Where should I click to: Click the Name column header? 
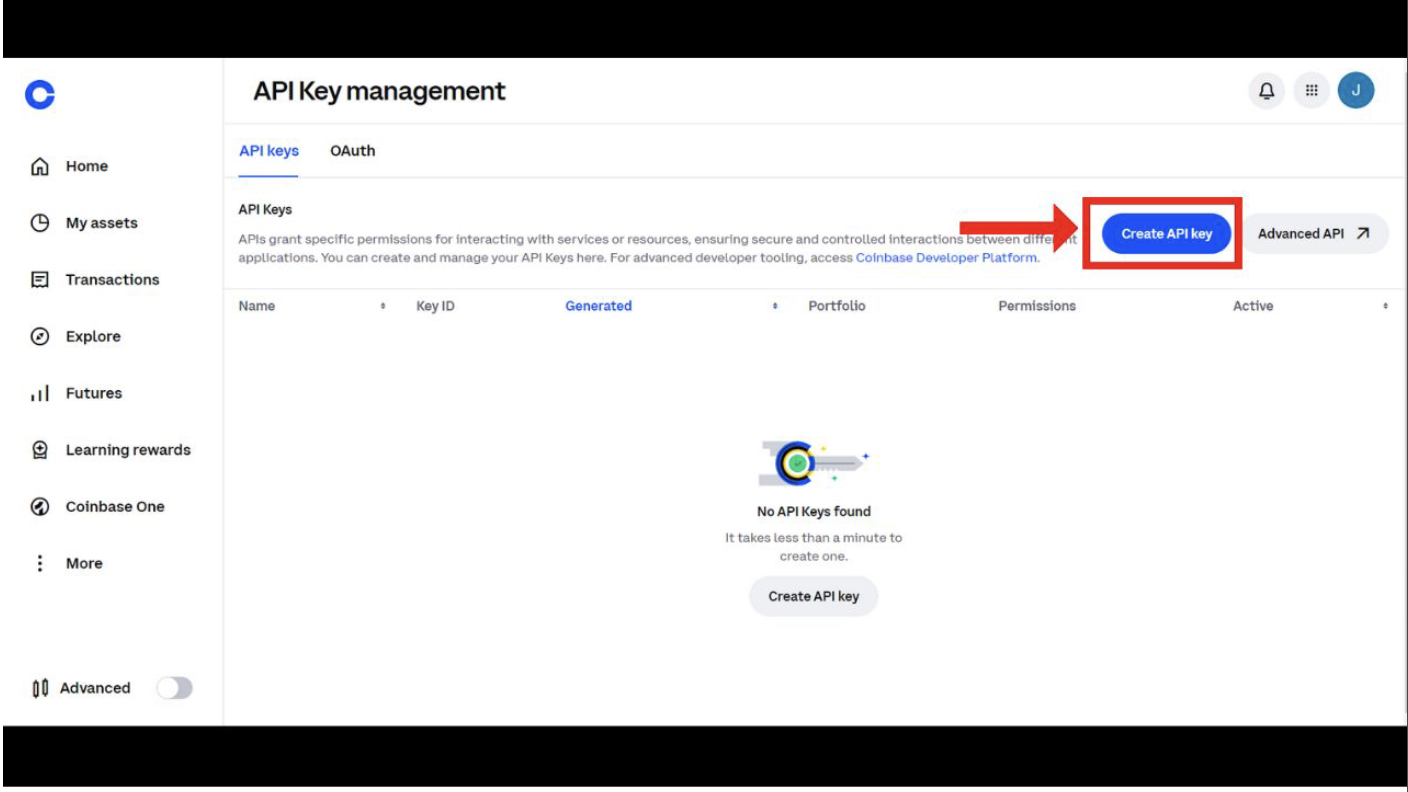tap(257, 306)
